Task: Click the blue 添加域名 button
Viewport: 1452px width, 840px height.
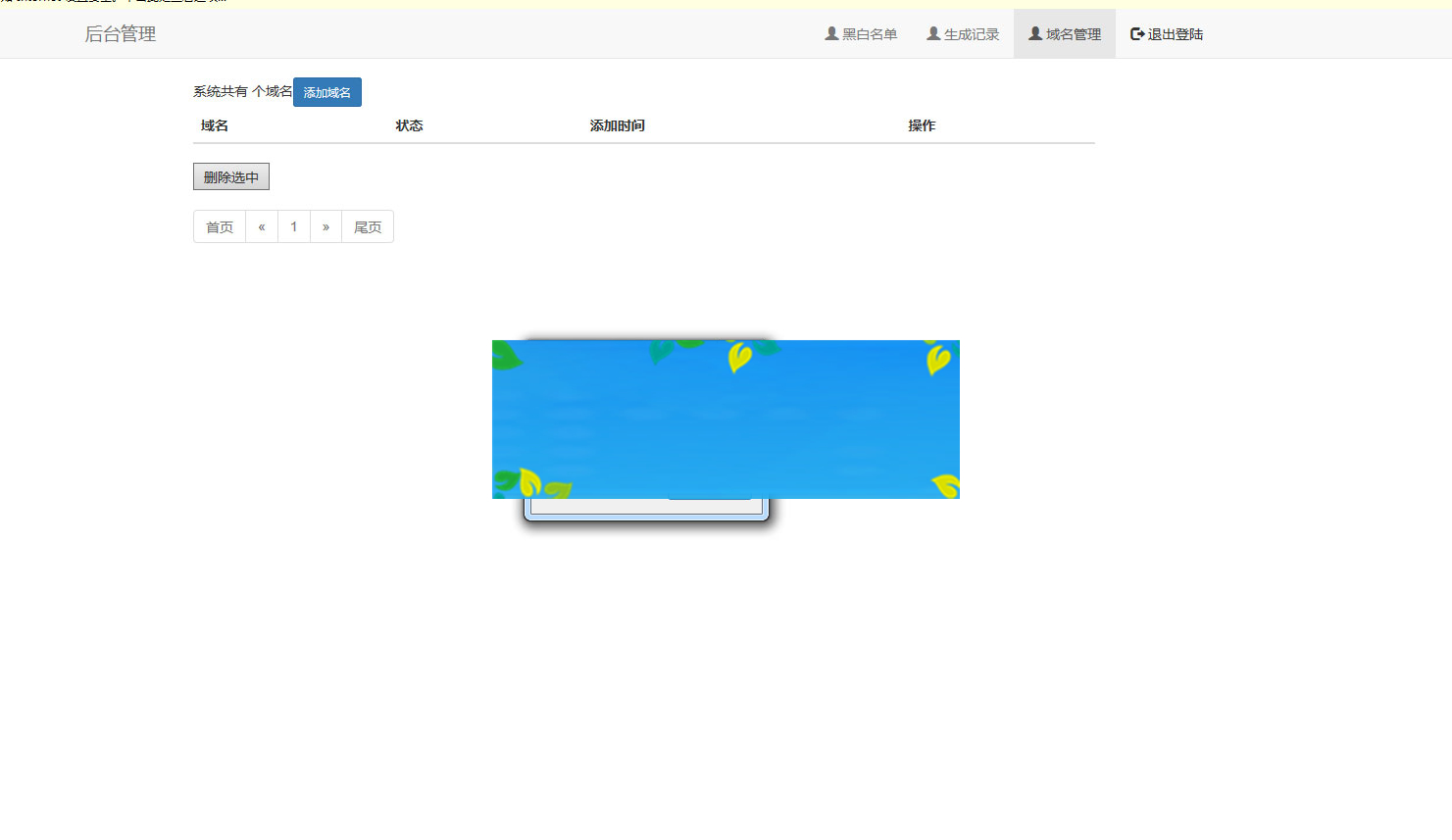Action: 326,91
